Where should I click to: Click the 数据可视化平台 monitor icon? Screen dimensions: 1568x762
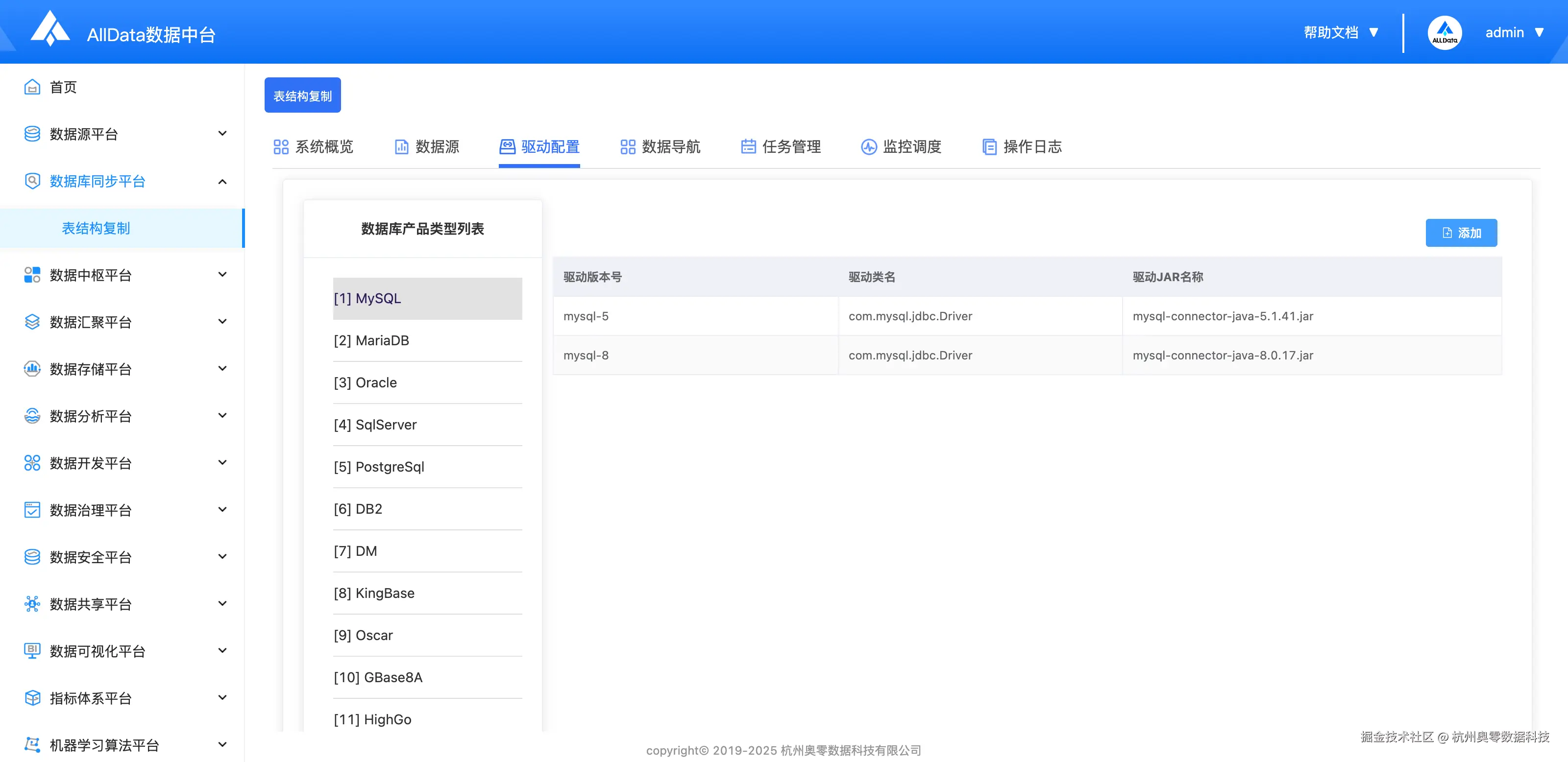point(32,651)
